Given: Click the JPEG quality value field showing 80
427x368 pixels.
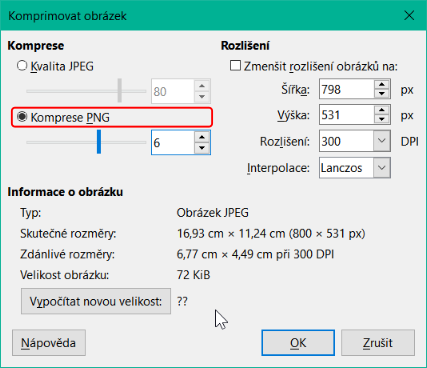Looking at the screenshot, I should tap(172, 91).
